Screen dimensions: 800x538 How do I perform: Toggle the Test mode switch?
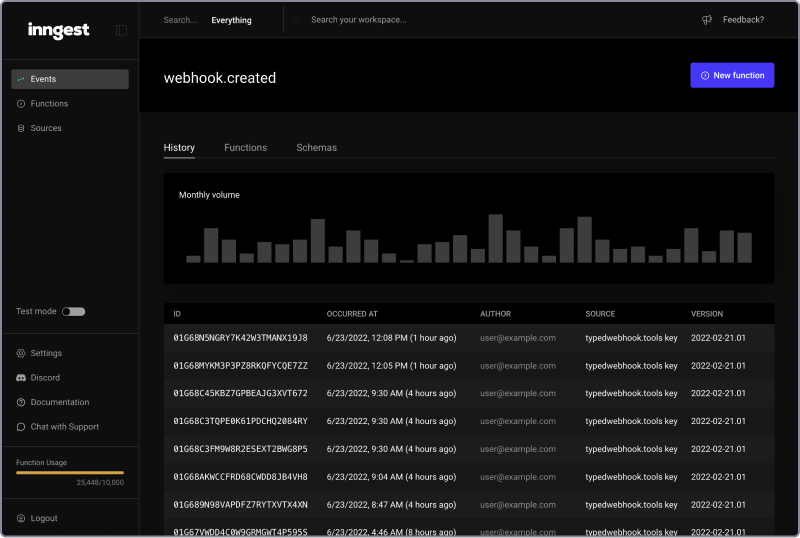(73, 311)
